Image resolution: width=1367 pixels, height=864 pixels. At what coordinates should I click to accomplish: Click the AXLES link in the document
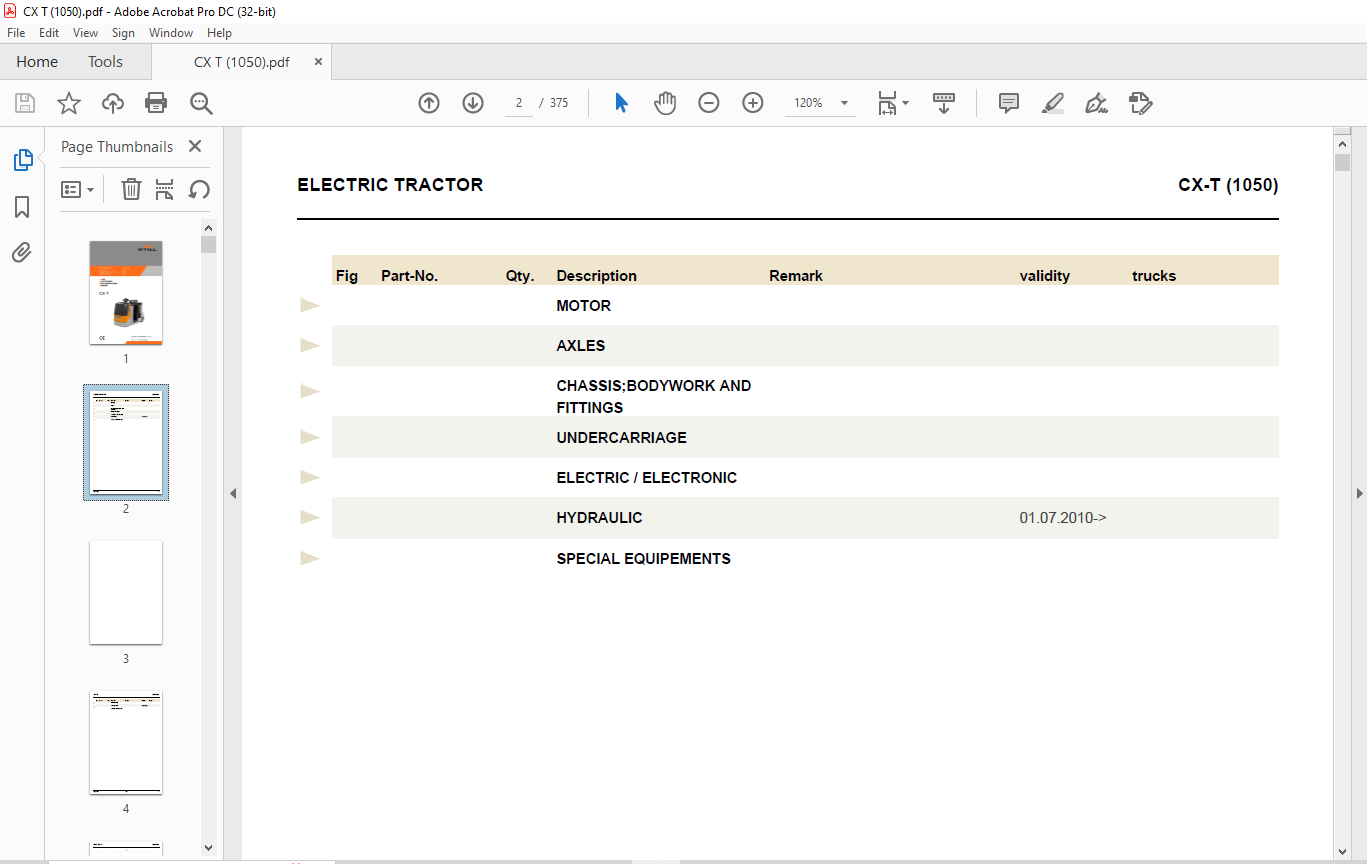tap(581, 346)
